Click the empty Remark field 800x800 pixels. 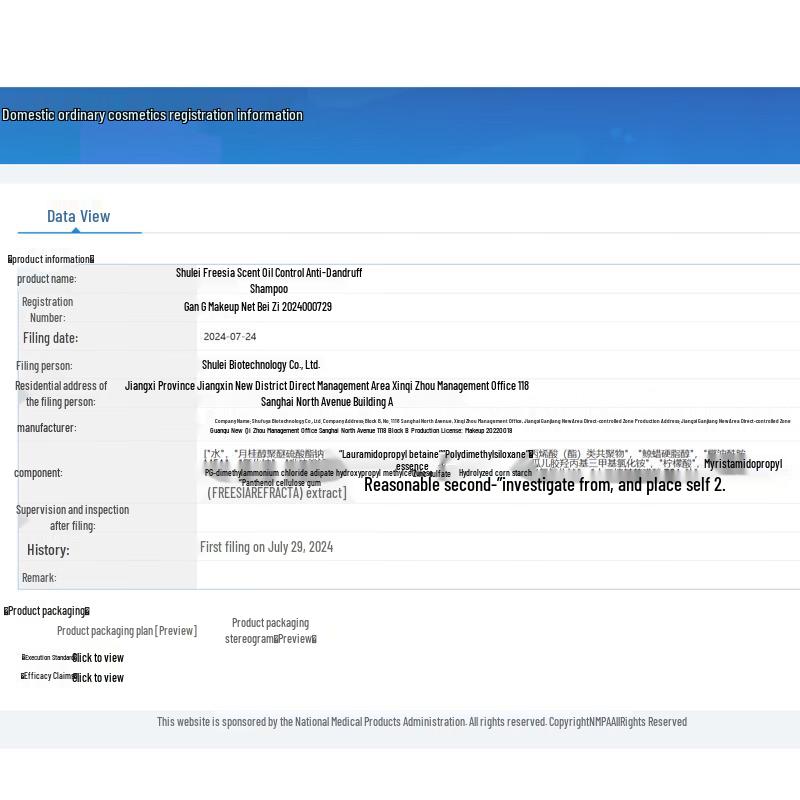pyautogui.click(x=498, y=577)
